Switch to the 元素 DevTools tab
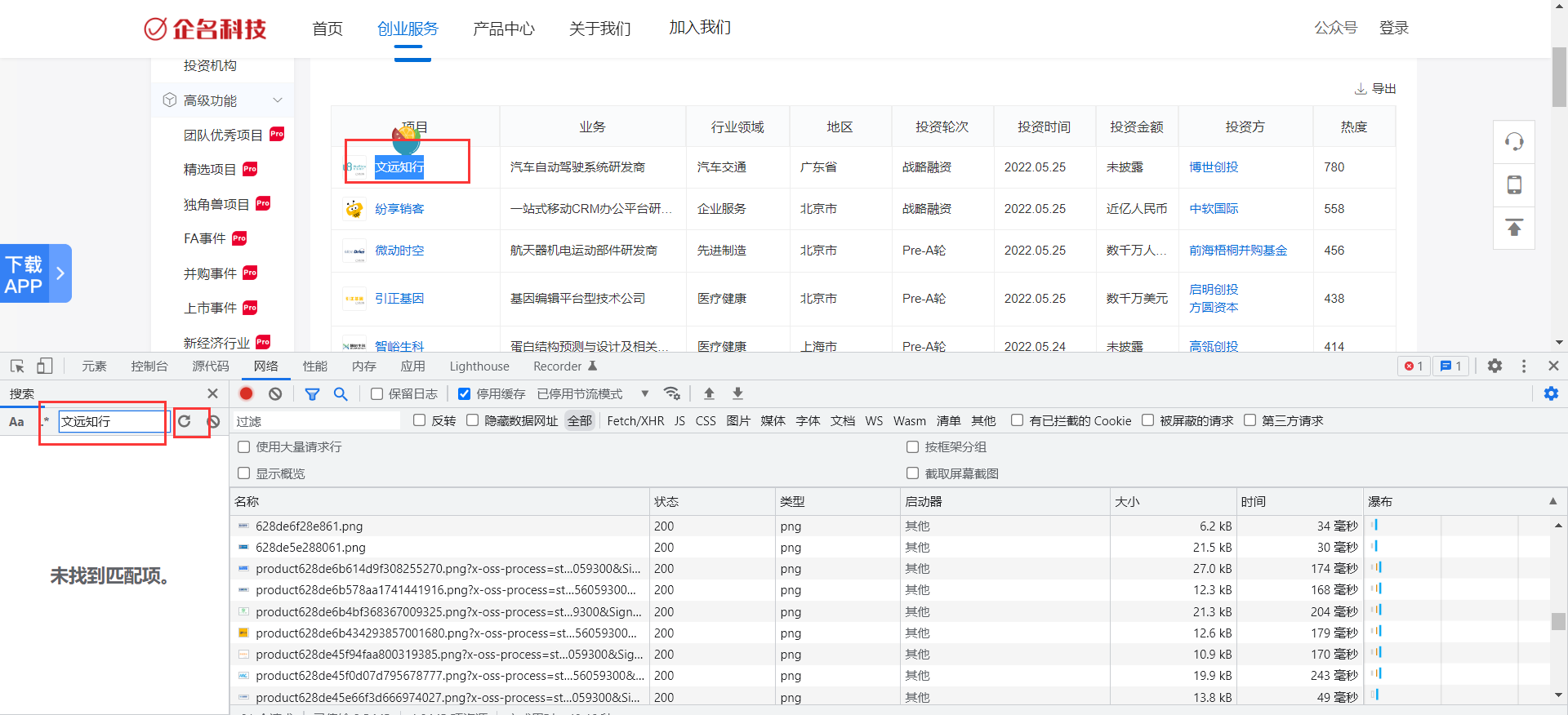 pyautogui.click(x=94, y=366)
